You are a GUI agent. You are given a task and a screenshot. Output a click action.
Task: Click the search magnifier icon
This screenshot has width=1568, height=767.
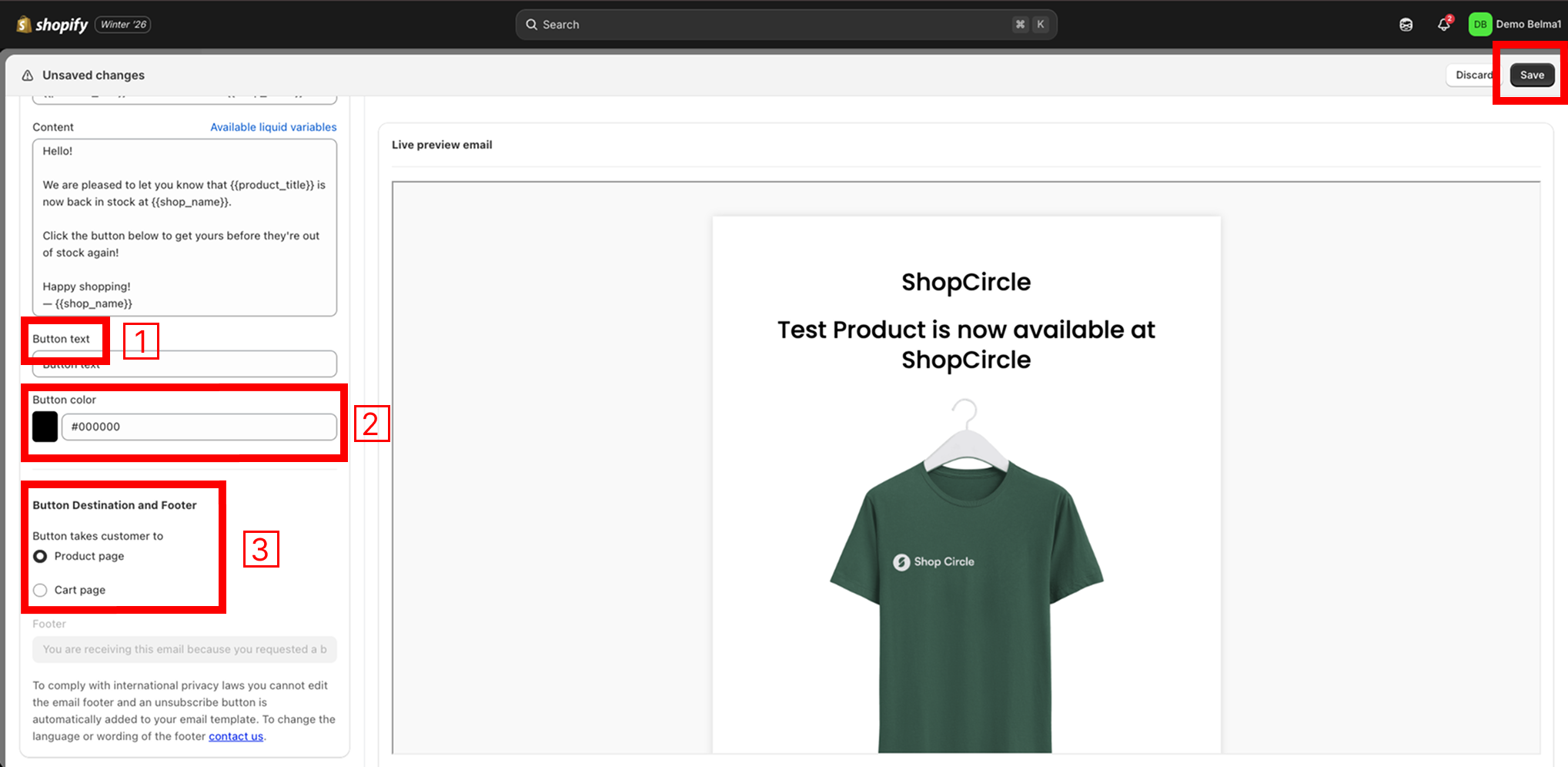pos(531,25)
